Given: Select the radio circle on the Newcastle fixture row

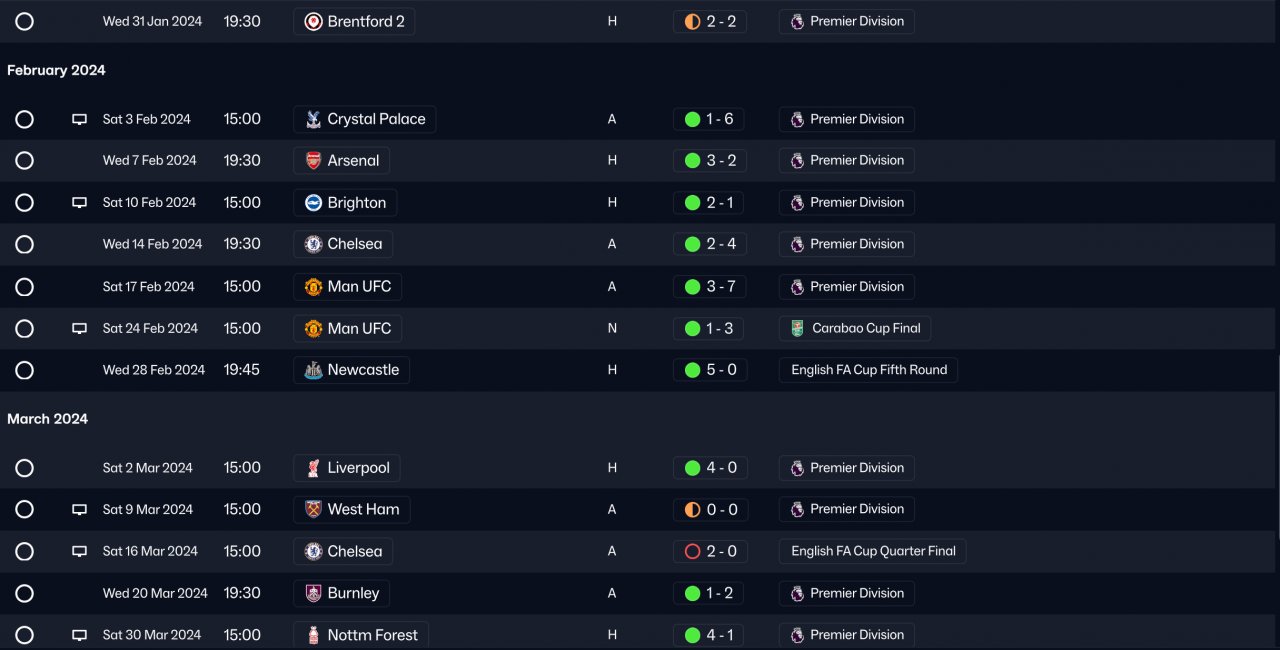Looking at the screenshot, I should [x=25, y=370].
